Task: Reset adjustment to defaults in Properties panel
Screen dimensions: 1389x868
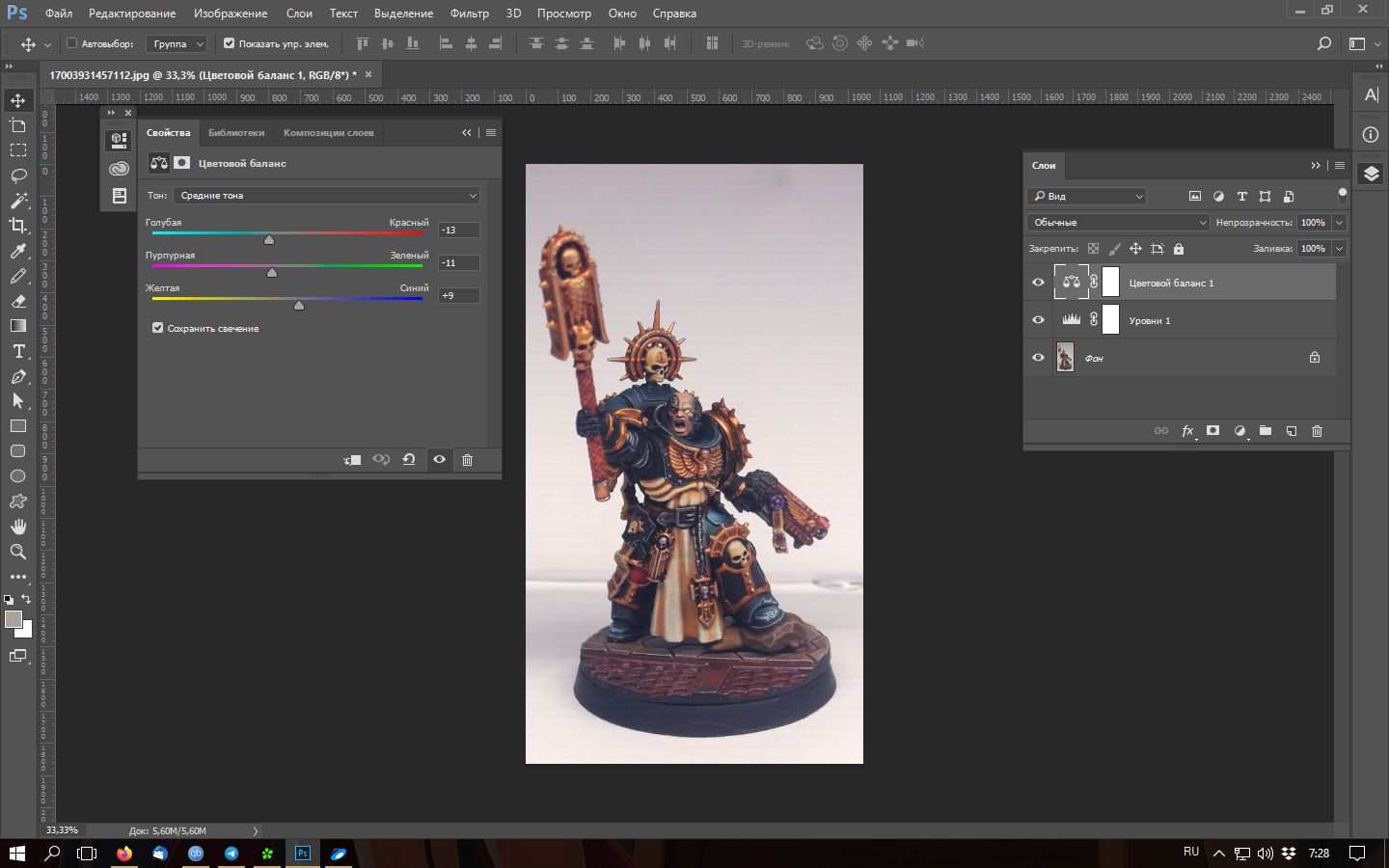Action: [409, 460]
